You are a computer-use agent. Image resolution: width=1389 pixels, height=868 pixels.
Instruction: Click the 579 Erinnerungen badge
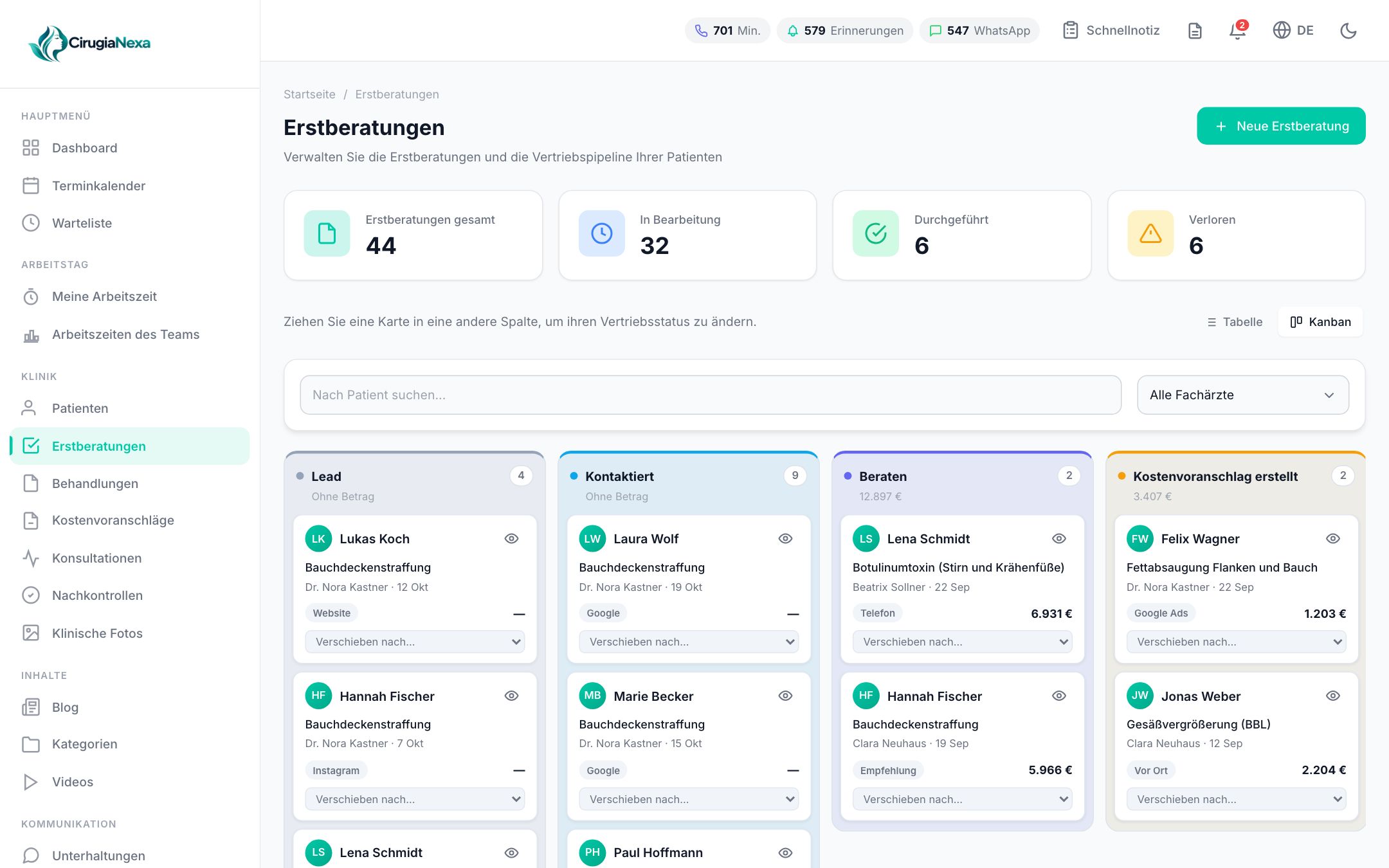pos(845,30)
